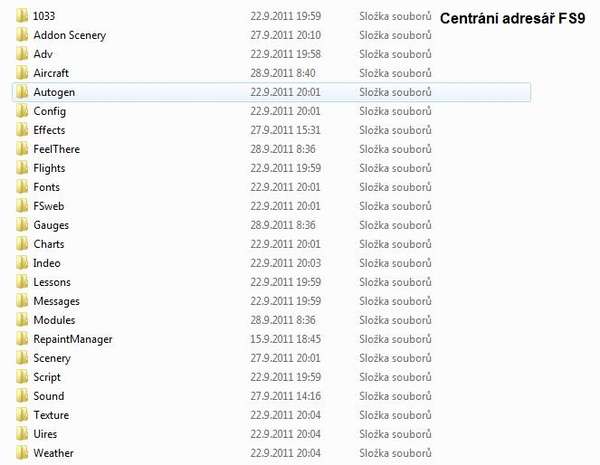Screen dimensions: 600x465
Task: Click Složka souborů type in Weather row
Action: [395, 453]
